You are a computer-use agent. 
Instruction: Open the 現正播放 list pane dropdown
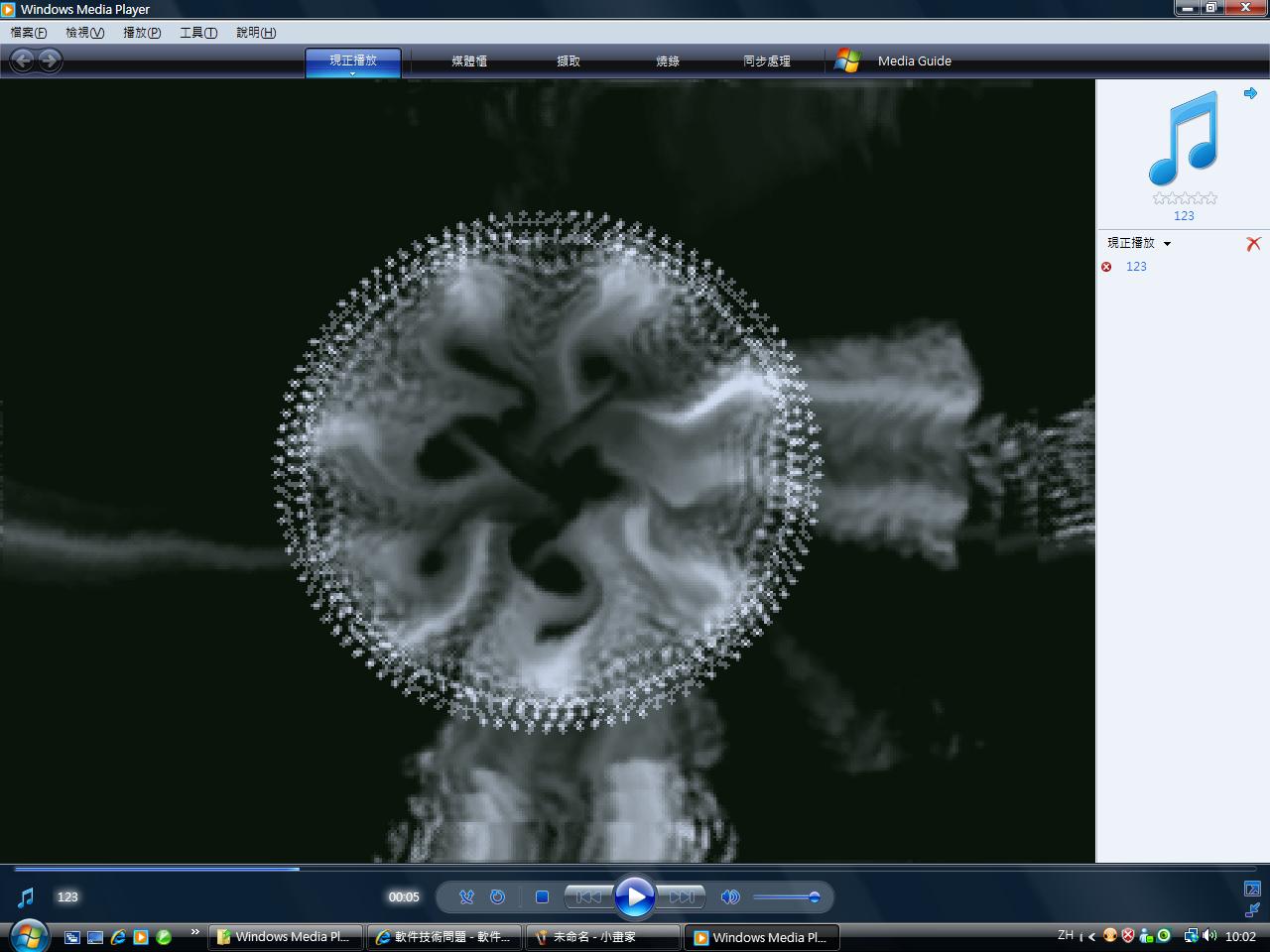pyautogui.click(x=1139, y=243)
